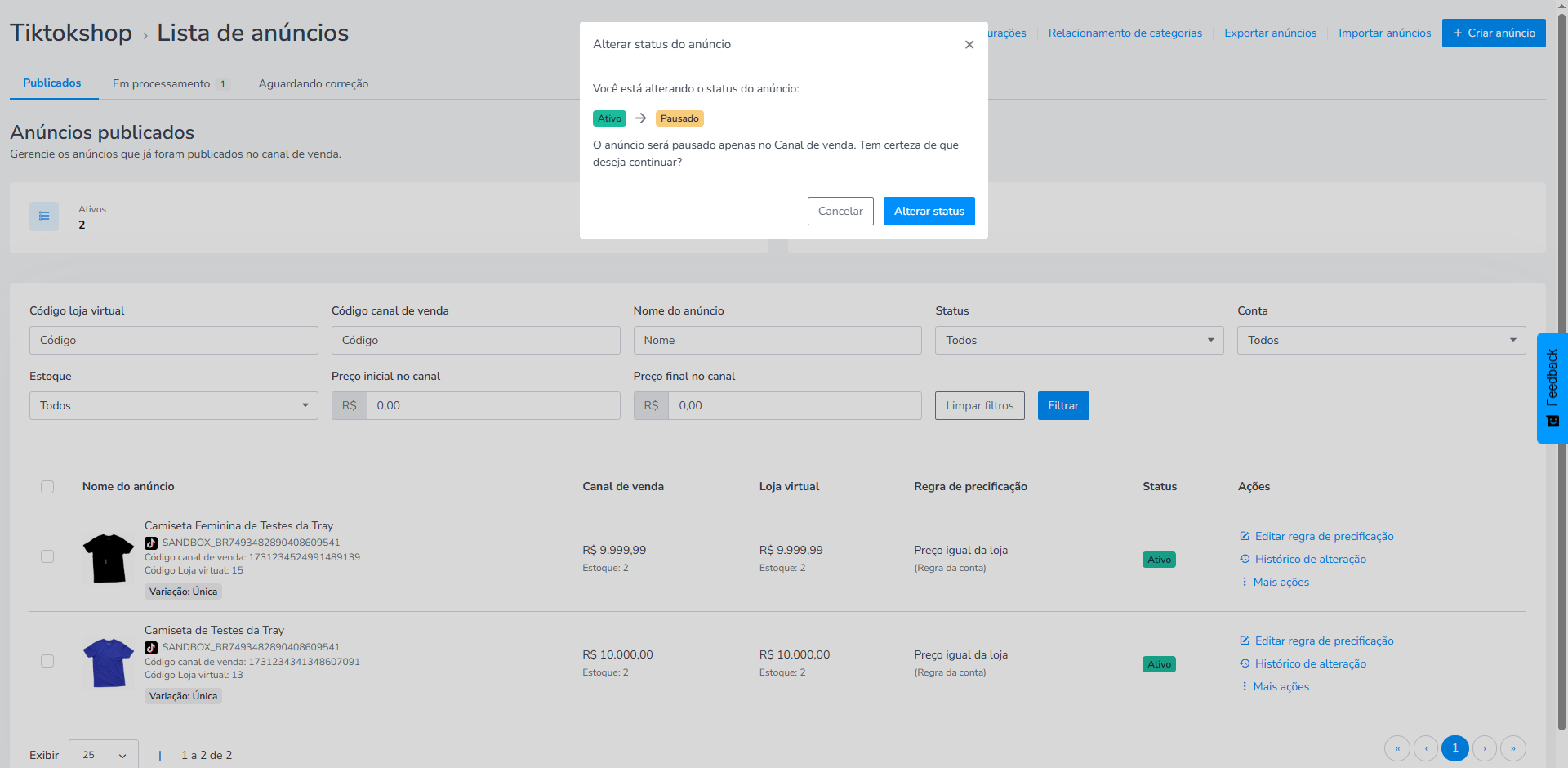Image resolution: width=1568 pixels, height=768 pixels.
Task: Focus Preço final no canal field
Action: click(x=795, y=405)
